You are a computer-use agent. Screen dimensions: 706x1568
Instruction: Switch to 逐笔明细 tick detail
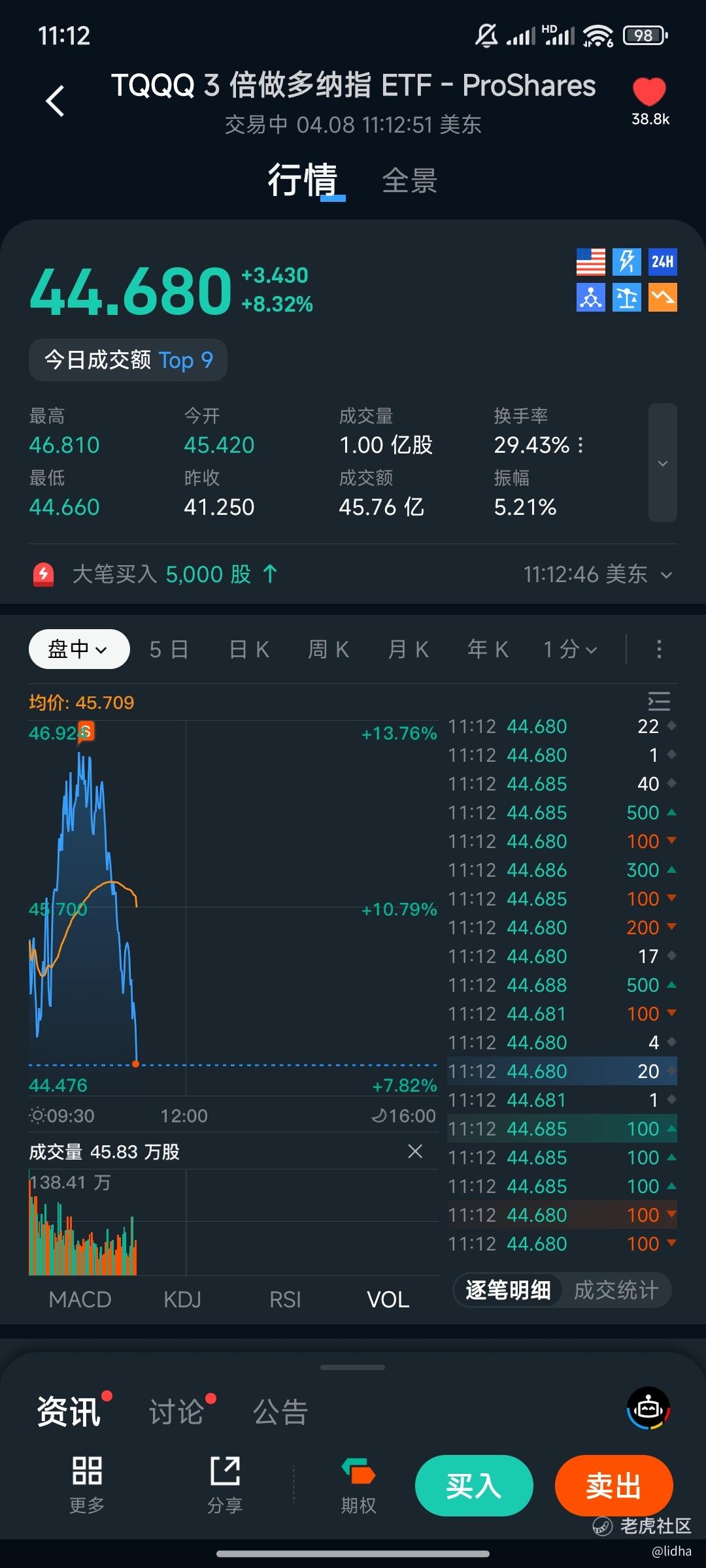point(508,1290)
